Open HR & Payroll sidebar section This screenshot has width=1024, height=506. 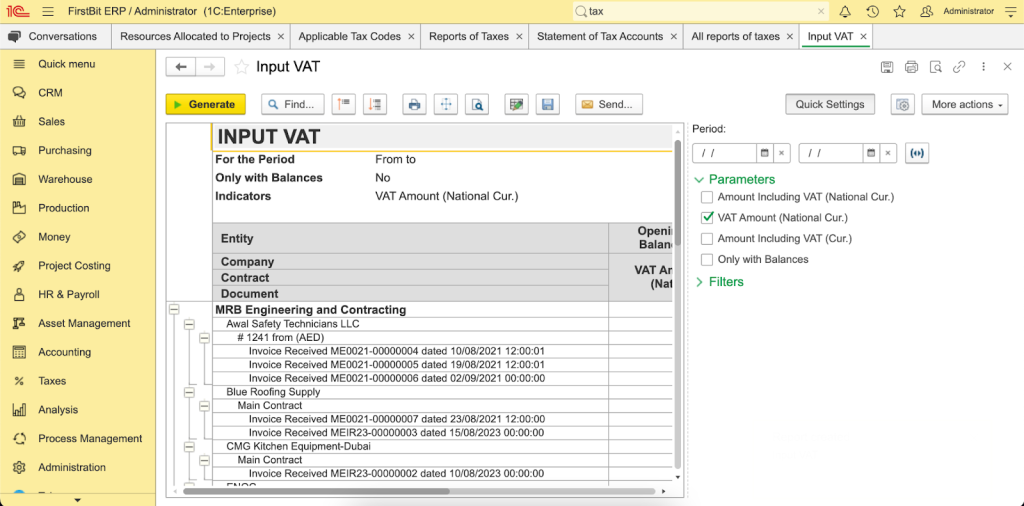[69, 295]
